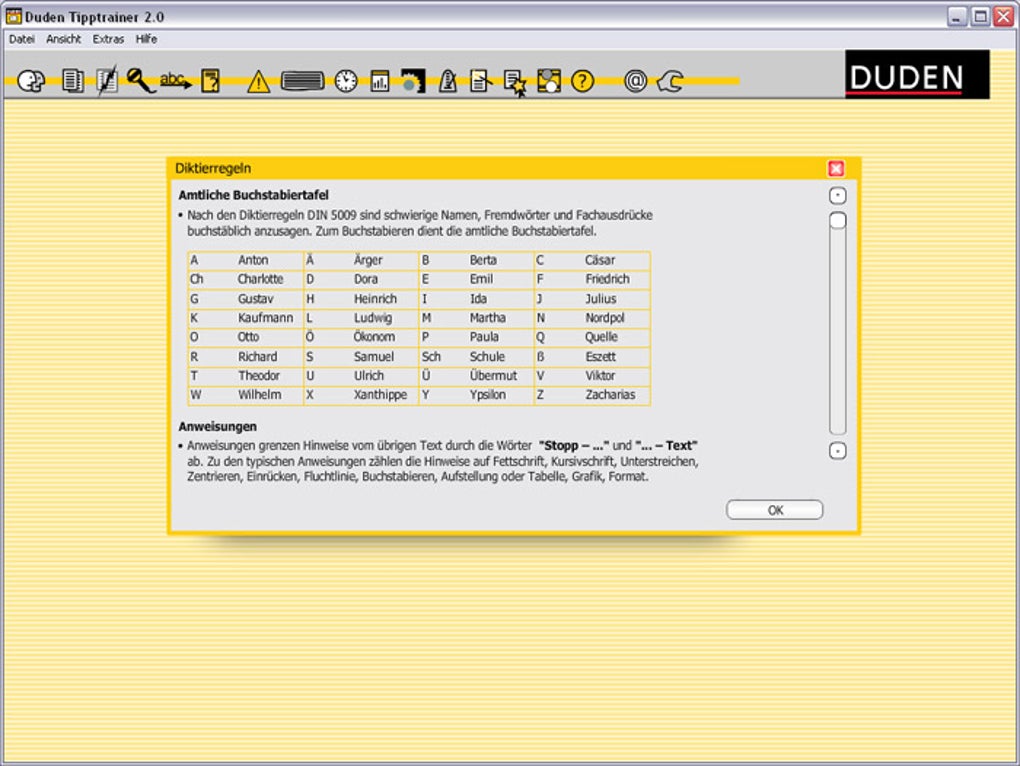
Task: Click the clock timer icon
Action: [346, 81]
